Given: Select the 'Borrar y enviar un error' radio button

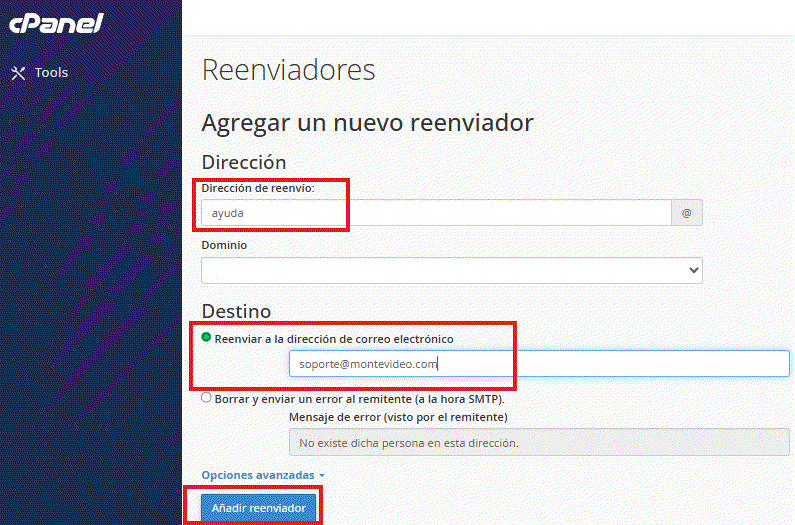Looking at the screenshot, I should [207, 397].
